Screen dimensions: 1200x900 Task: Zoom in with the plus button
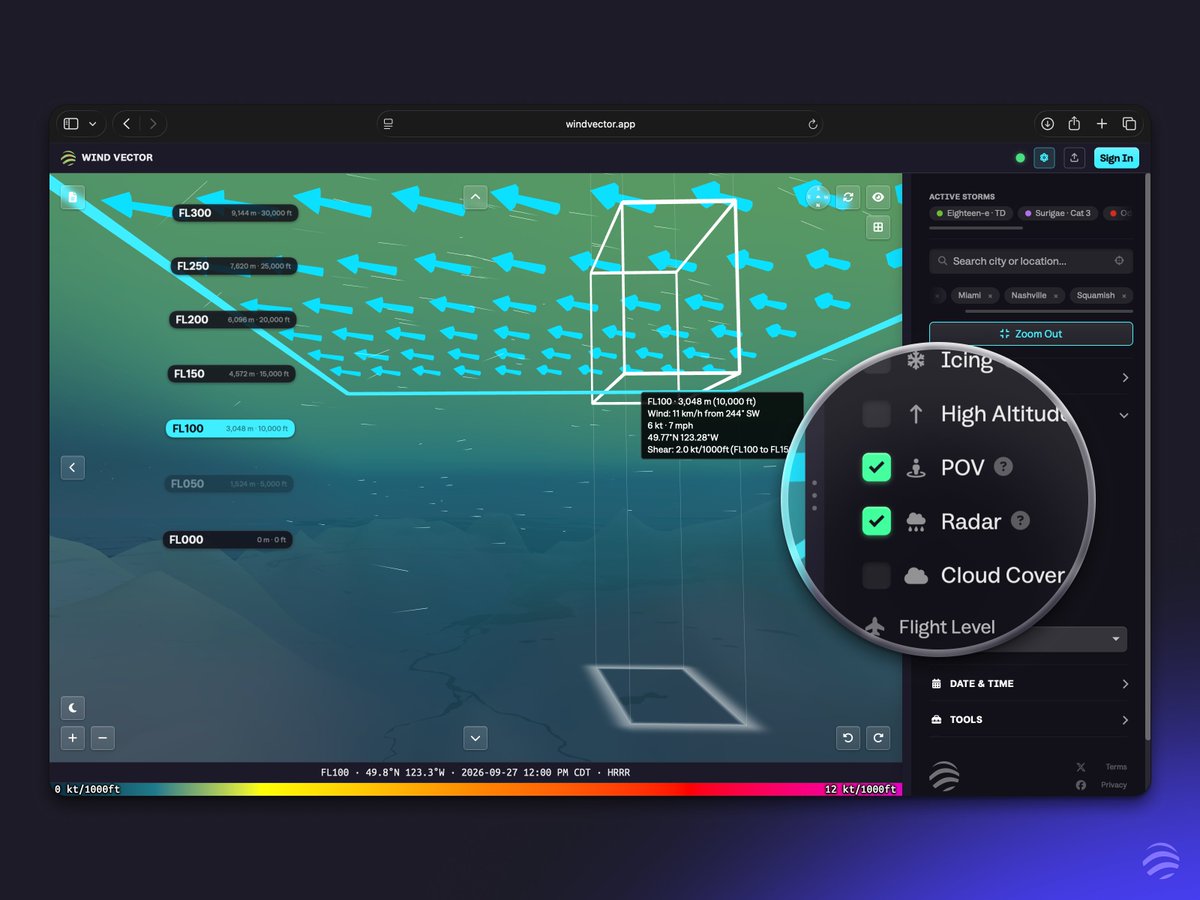(x=73, y=739)
